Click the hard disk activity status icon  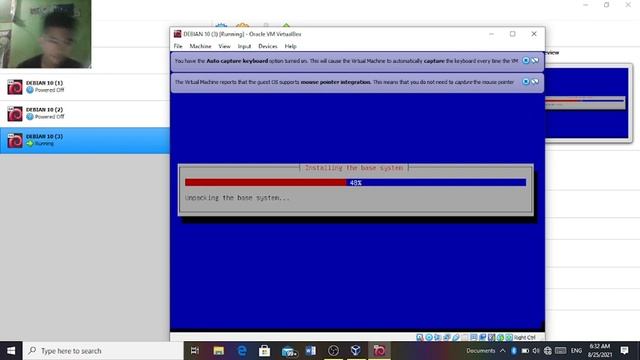420,337
